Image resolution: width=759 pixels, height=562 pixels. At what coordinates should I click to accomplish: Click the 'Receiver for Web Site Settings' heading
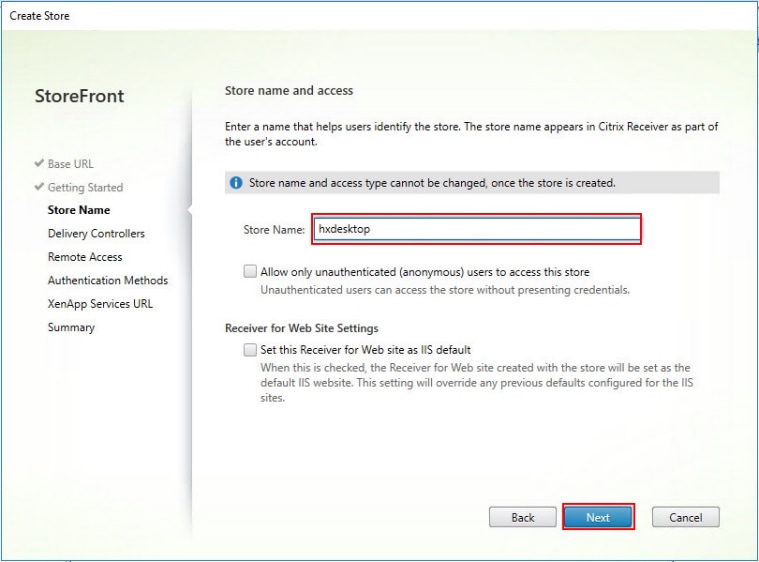[302, 328]
